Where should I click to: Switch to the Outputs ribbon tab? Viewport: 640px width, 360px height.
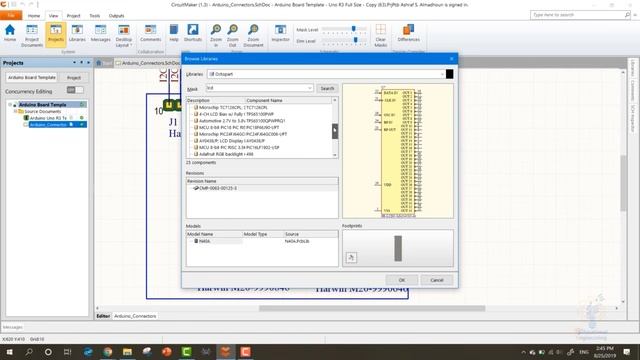point(116,16)
